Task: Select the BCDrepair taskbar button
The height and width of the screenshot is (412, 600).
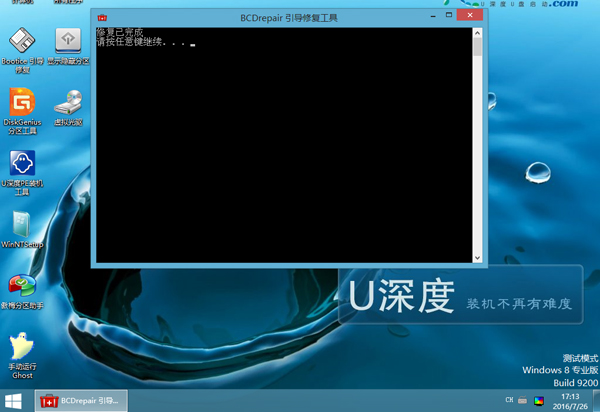Action: coord(82,401)
